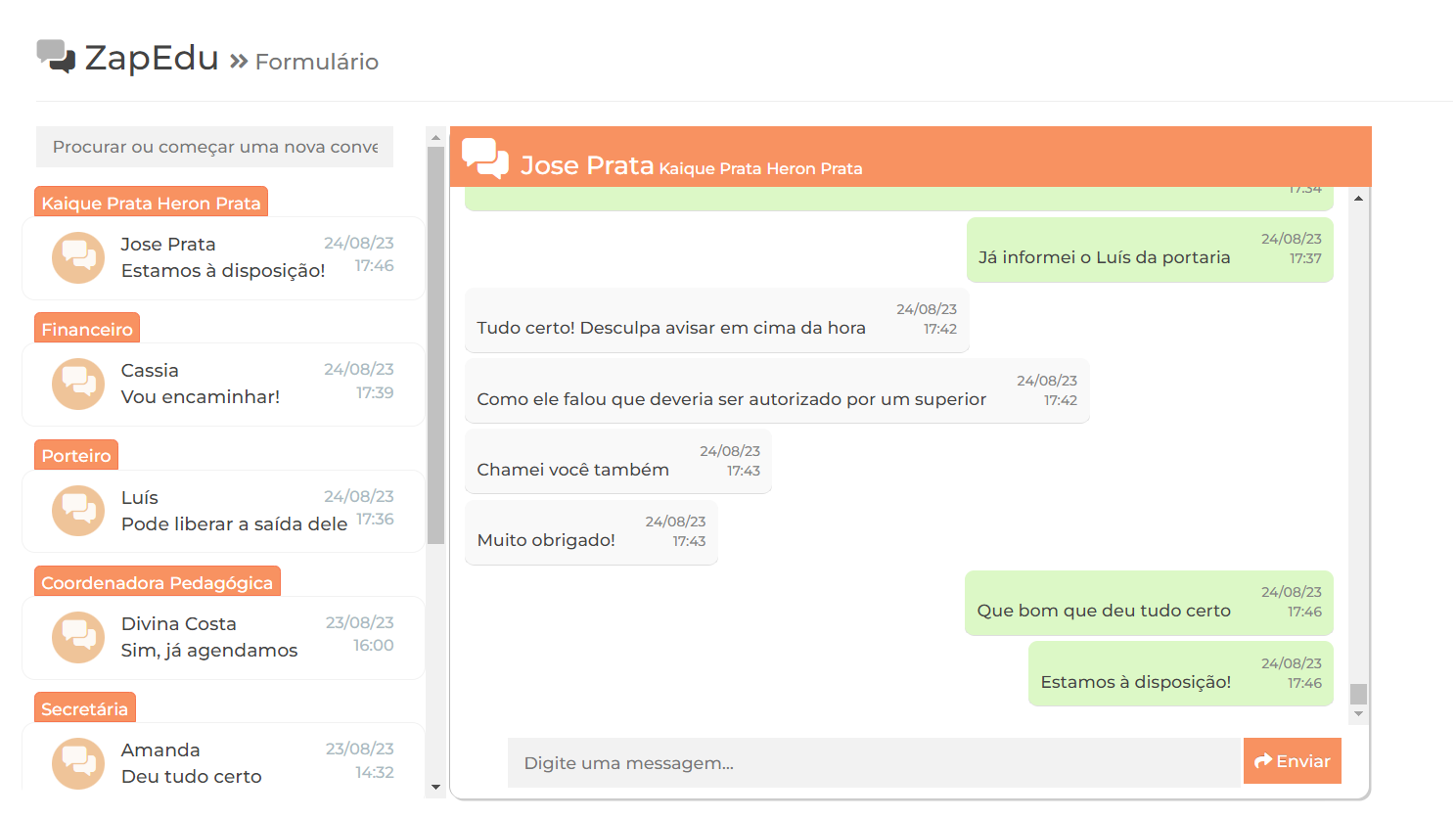The width and height of the screenshot is (1456, 818).
Task: Click Luís's conversation avatar icon
Action: (x=78, y=510)
